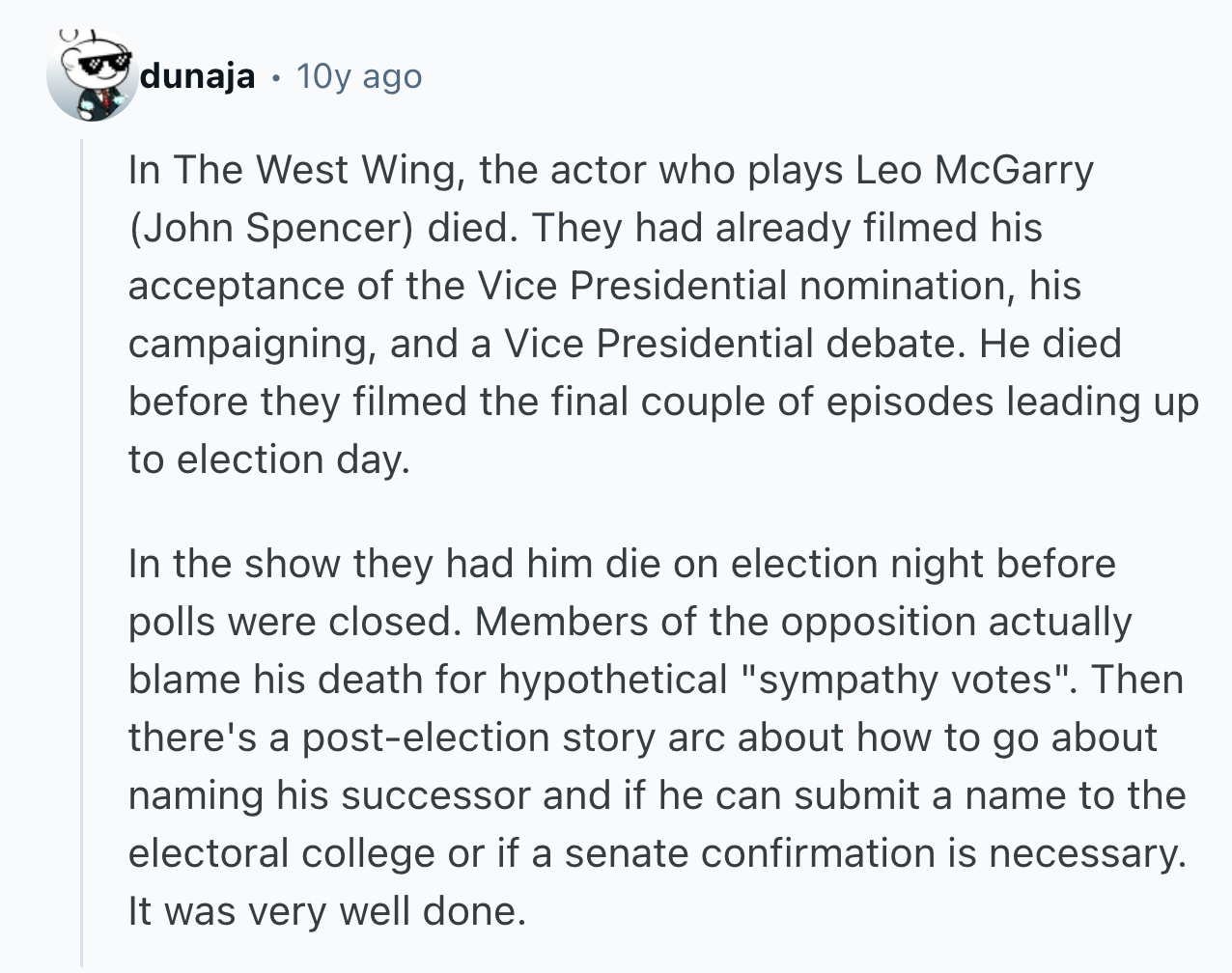
Task: Click the separator dot between username and timestamp
Action: (x=276, y=77)
